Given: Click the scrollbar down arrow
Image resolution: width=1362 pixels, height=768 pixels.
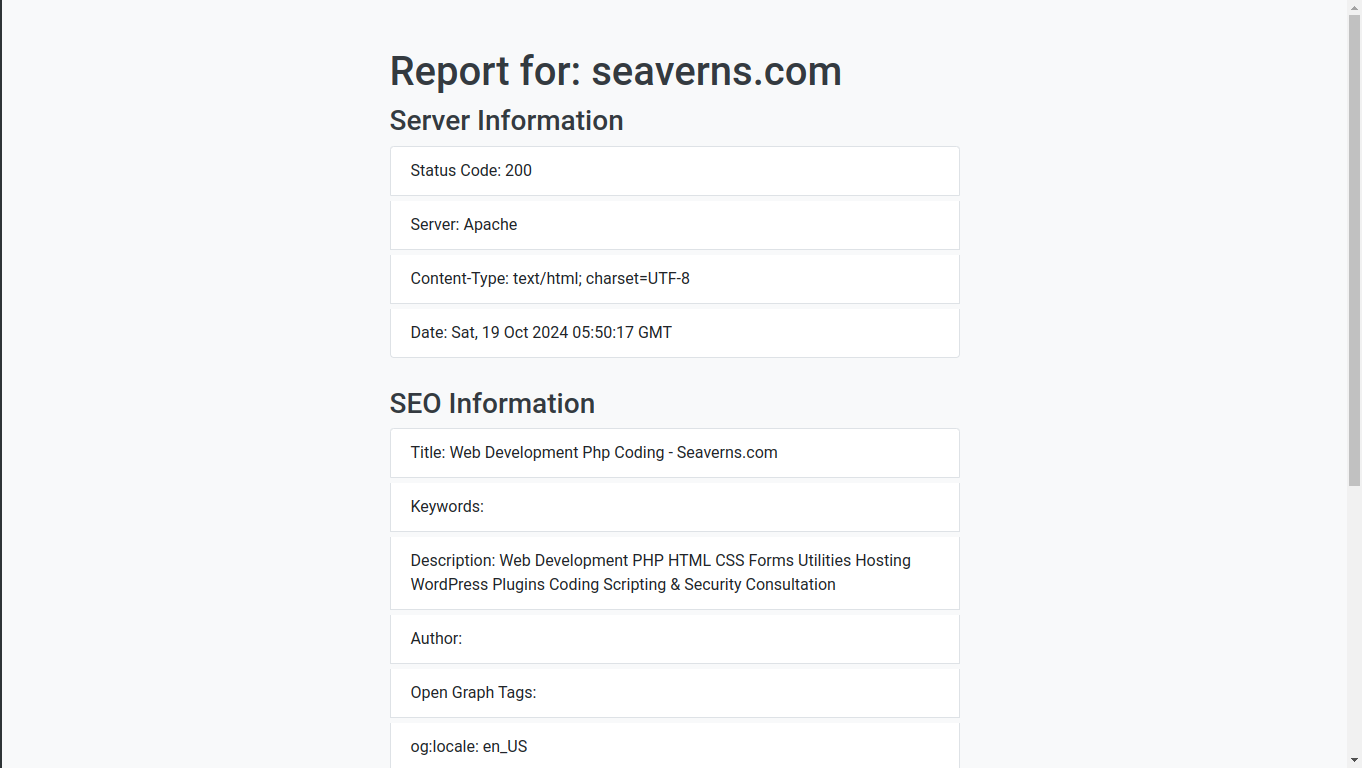Looking at the screenshot, I should [x=1354, y=760].
